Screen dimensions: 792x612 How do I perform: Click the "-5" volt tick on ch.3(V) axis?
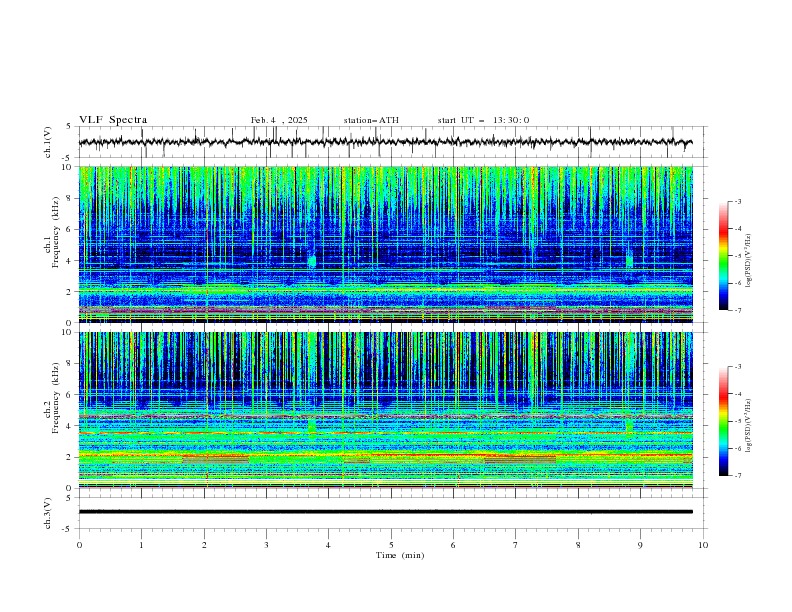[68, 529]
